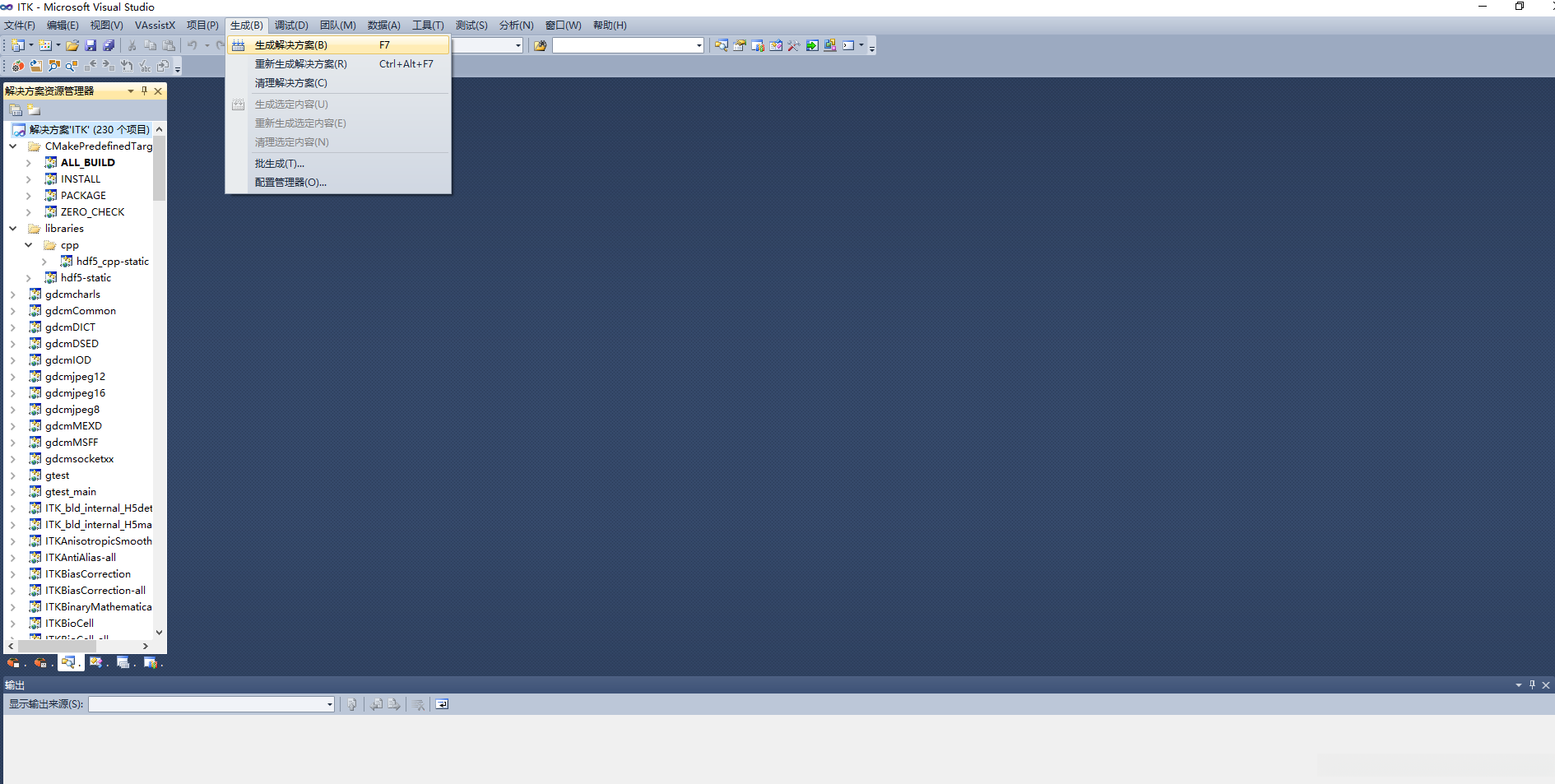Click the Open File folder icon

[72, 45]
